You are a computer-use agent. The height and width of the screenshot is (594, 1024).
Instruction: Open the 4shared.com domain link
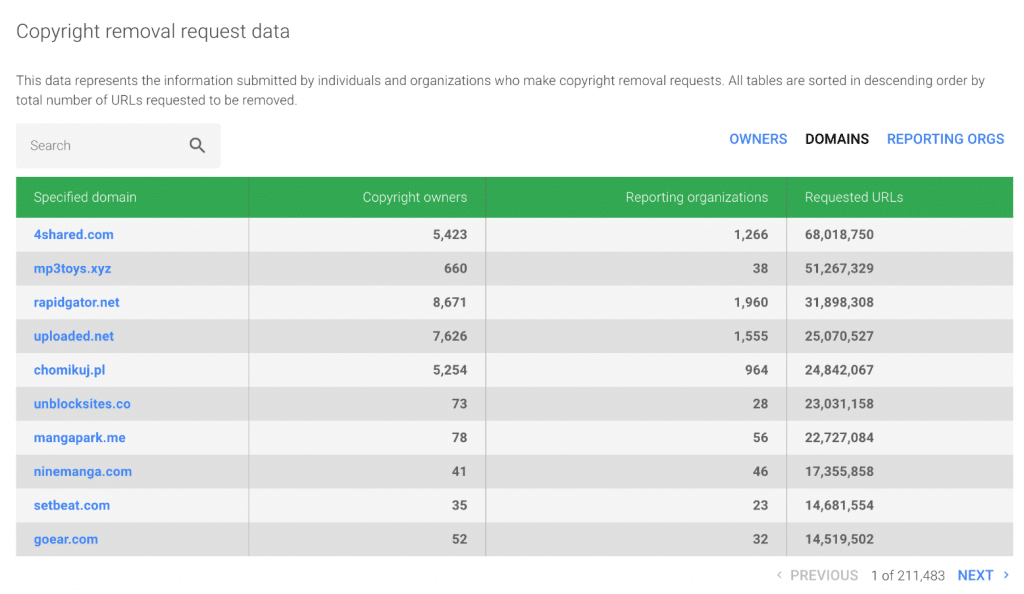pos(74,234)
